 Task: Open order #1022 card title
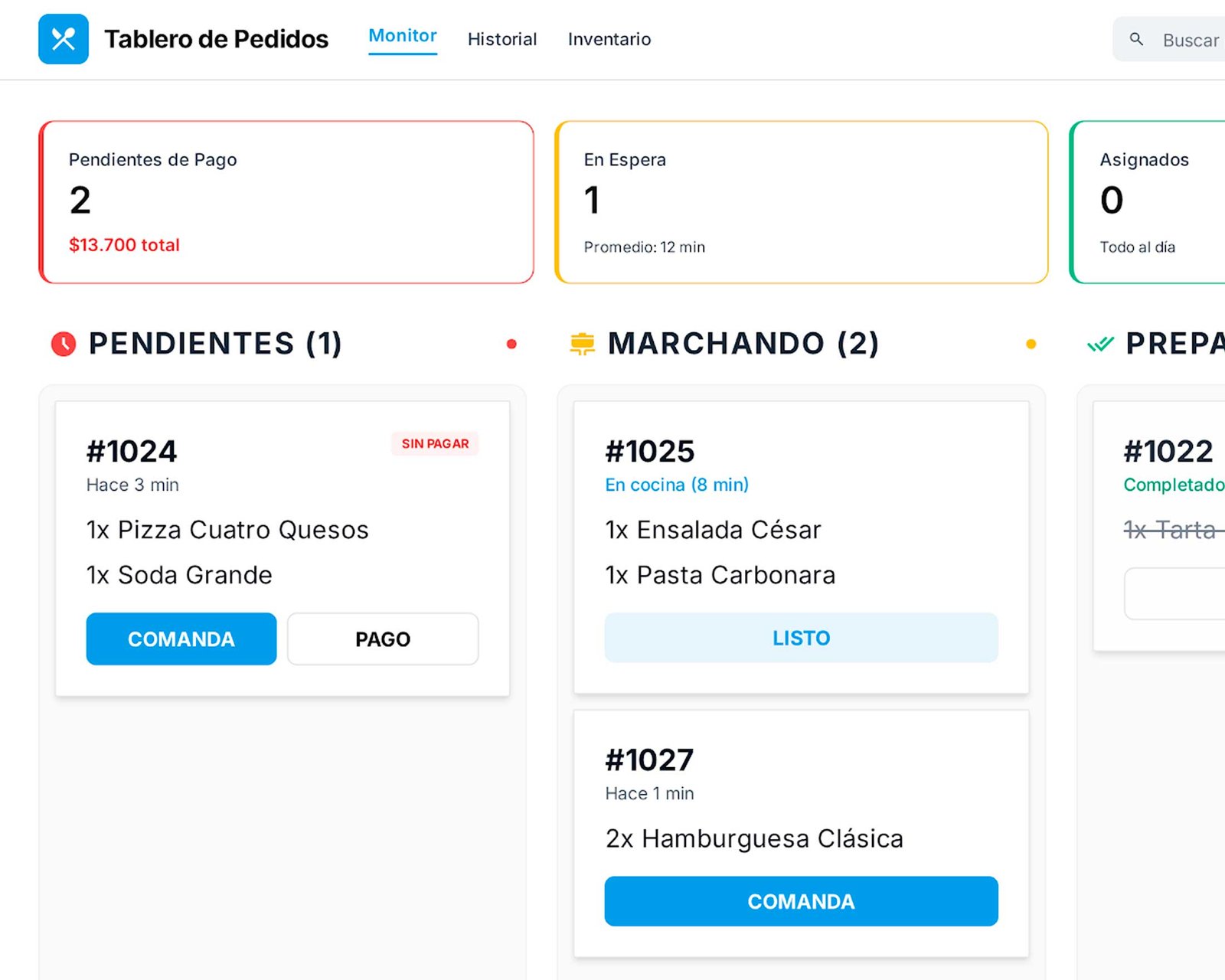click(x=1168, y=451)
